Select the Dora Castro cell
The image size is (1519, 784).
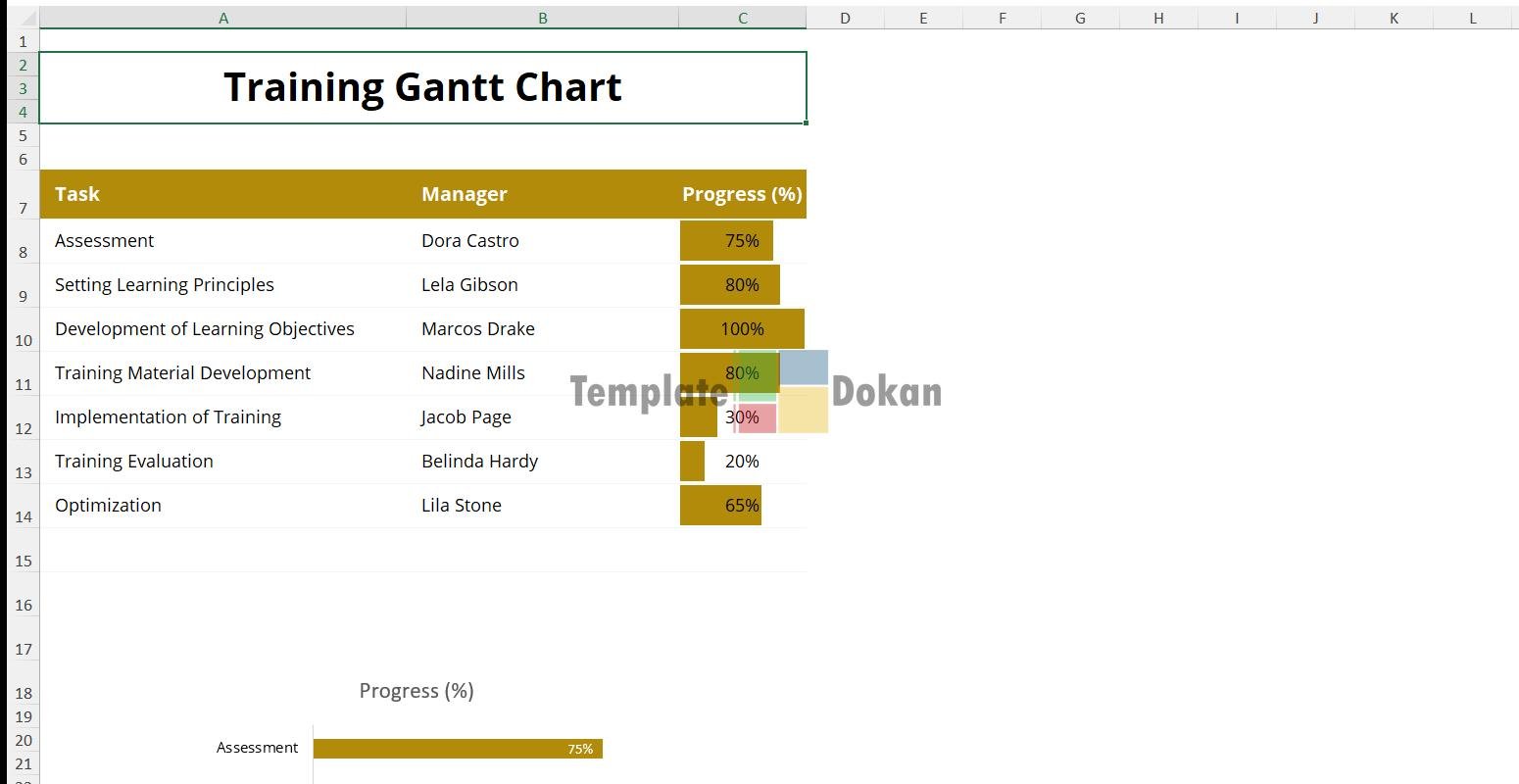coord(542,241)
